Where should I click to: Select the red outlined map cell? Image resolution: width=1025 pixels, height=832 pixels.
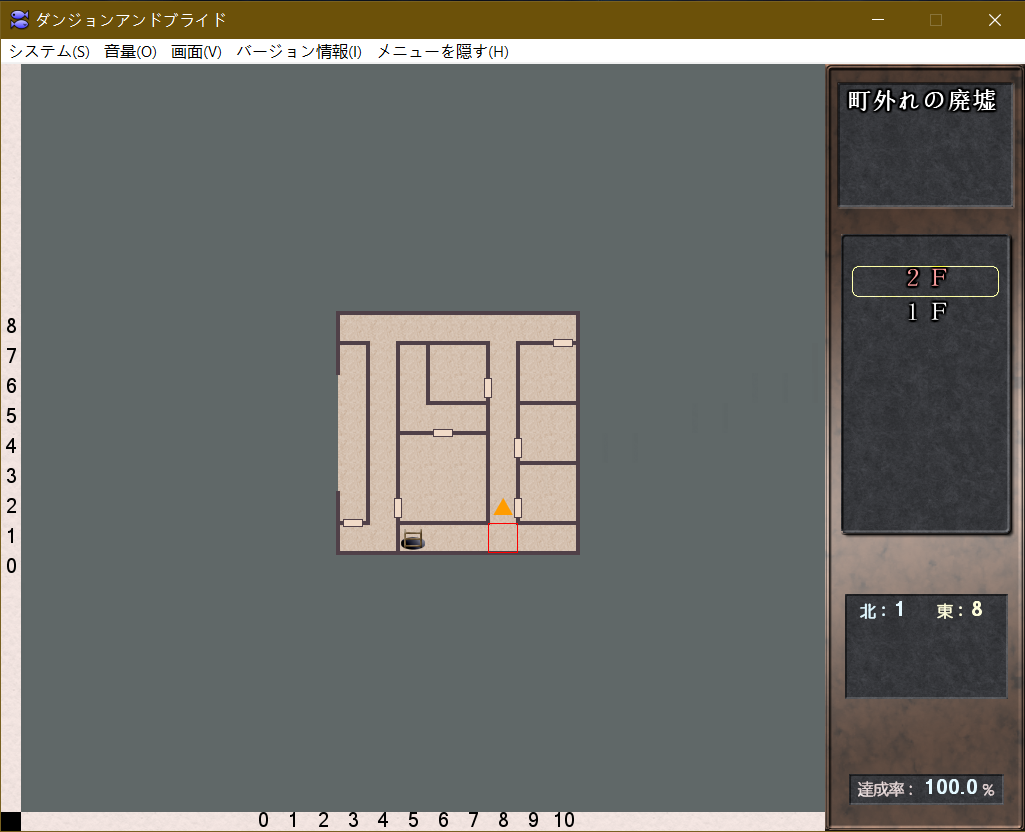pos(503,538)
